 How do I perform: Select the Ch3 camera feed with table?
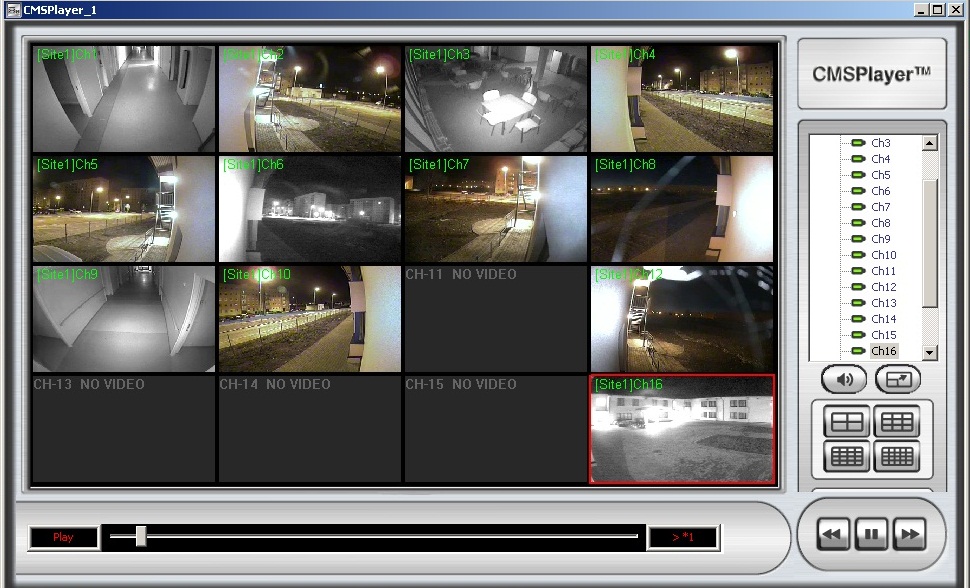[496, 99]
